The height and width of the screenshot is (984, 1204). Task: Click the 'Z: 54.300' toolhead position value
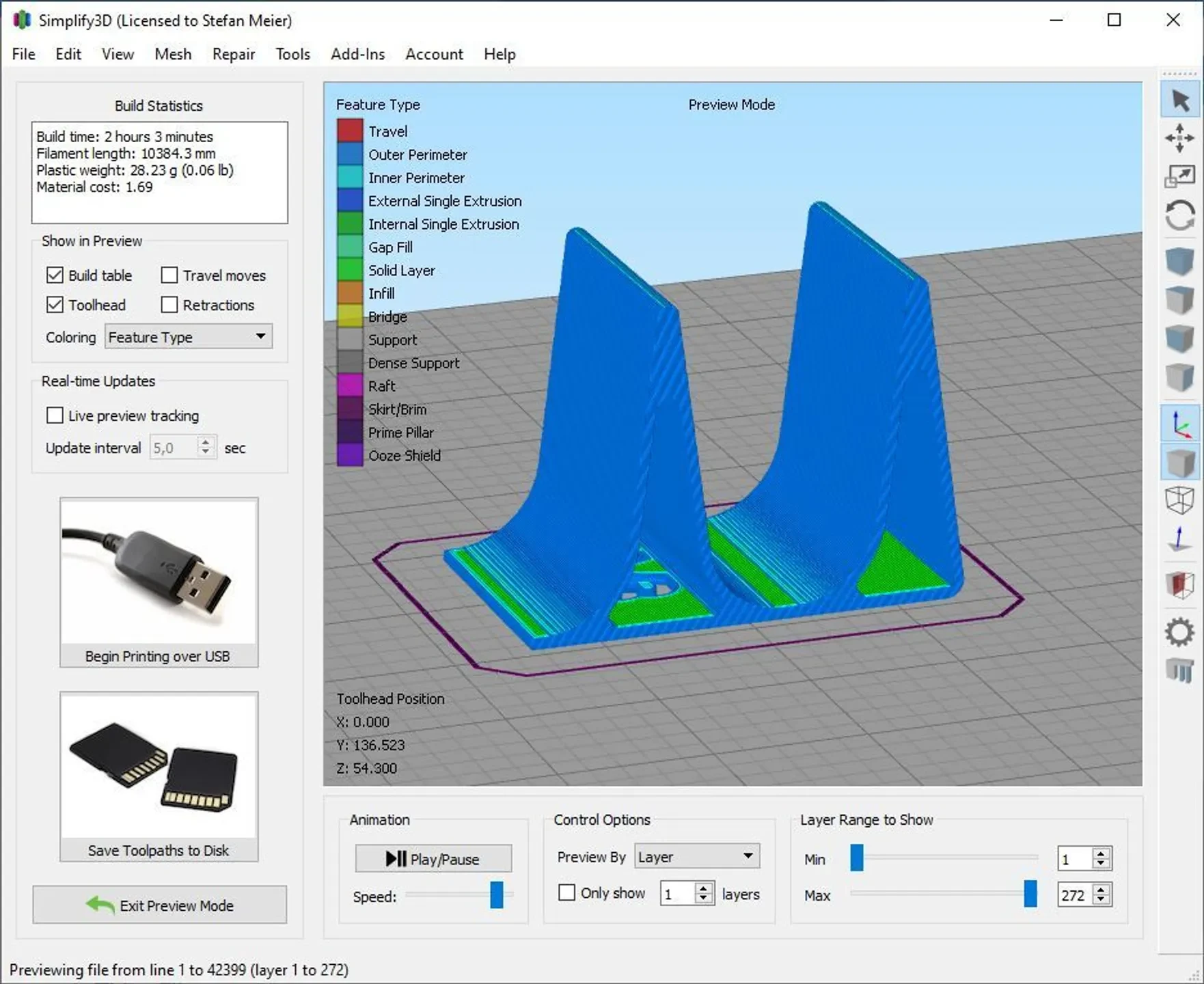(x=367, y=768)
